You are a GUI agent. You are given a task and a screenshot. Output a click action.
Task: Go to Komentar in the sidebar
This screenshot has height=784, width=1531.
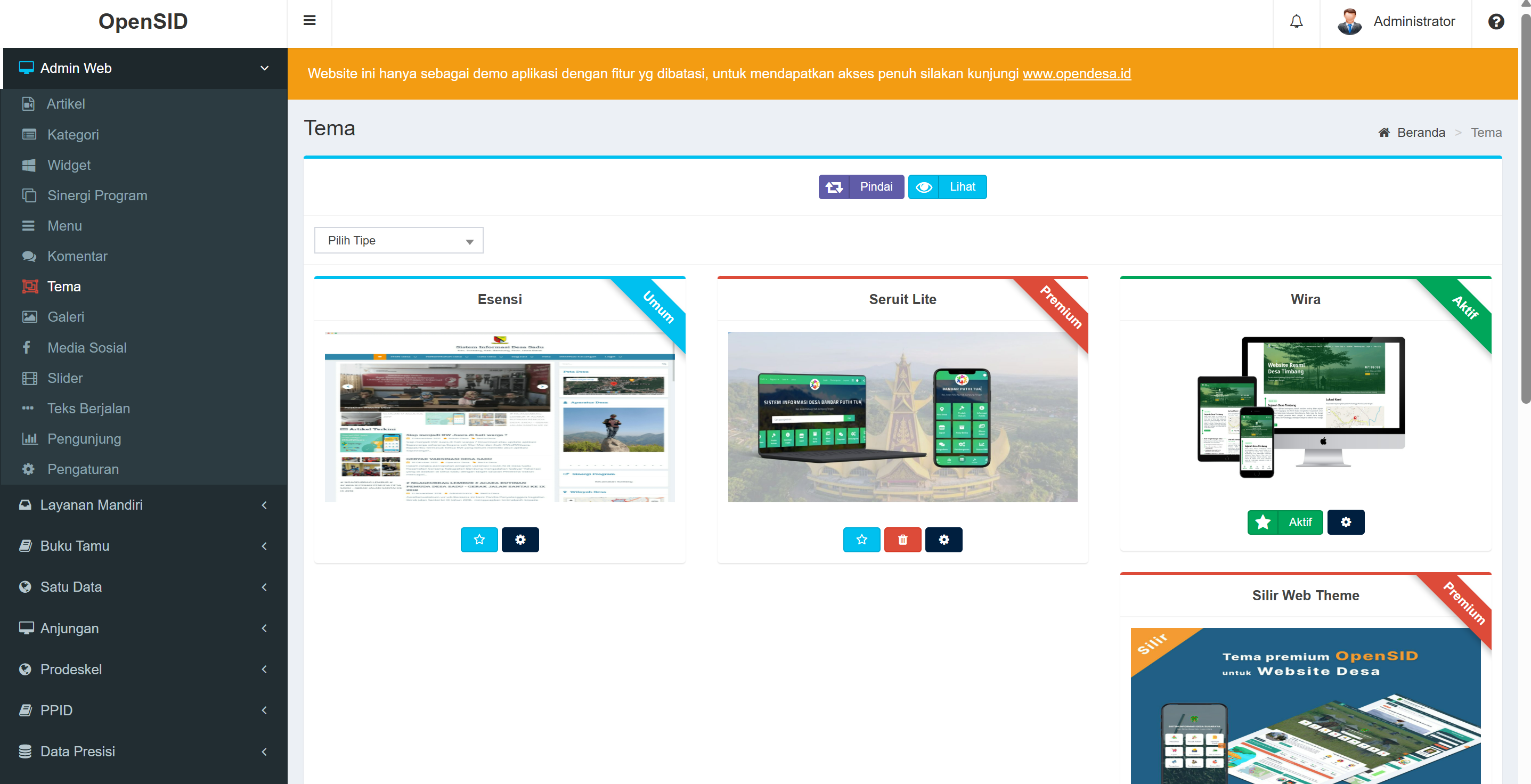pos(144,256)
